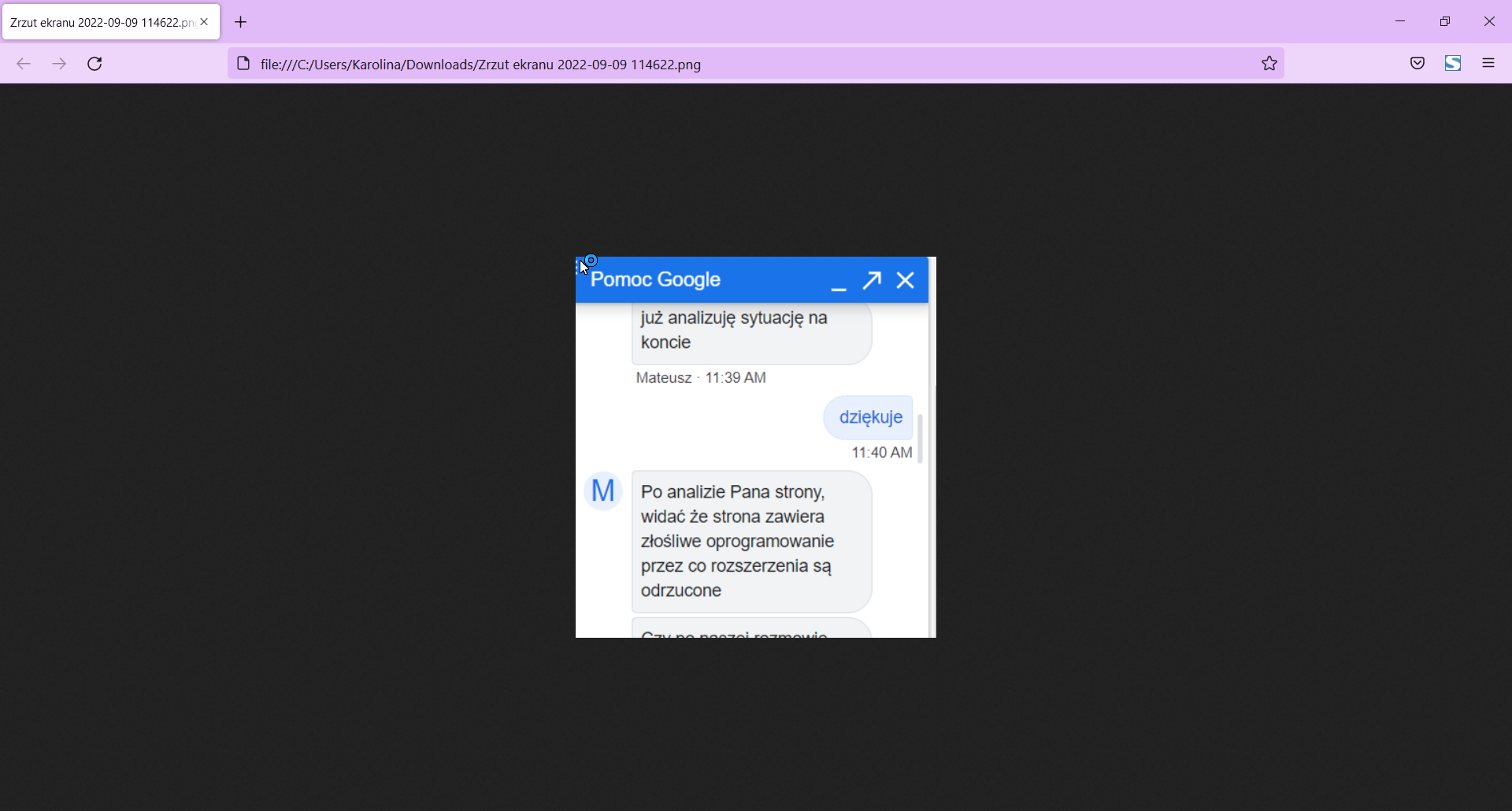Go forward to the next page
The image size is (1512, 811).
pyautogui.click(x=59, y=64)
